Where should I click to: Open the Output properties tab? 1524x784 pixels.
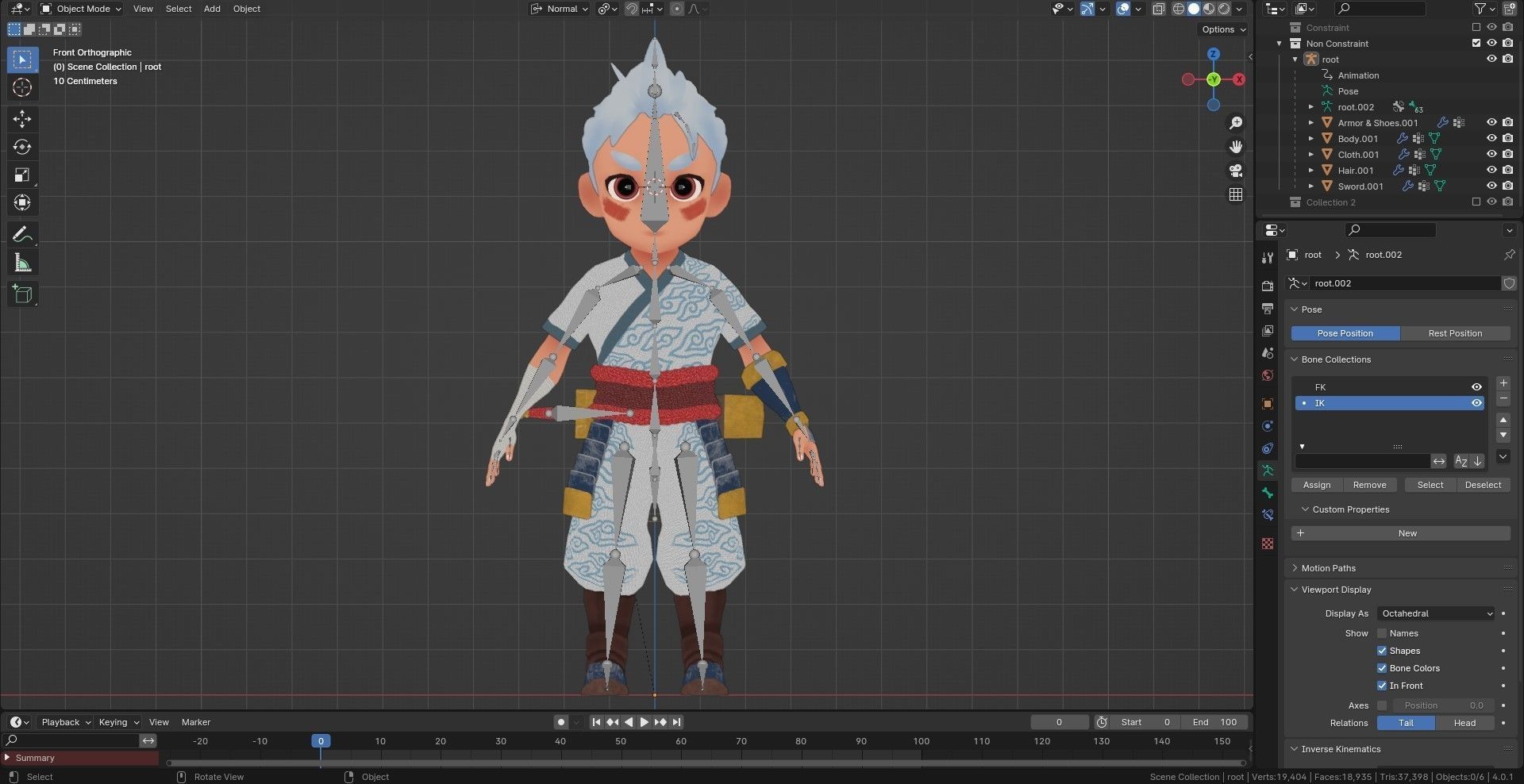click(x=1268, y=308)
